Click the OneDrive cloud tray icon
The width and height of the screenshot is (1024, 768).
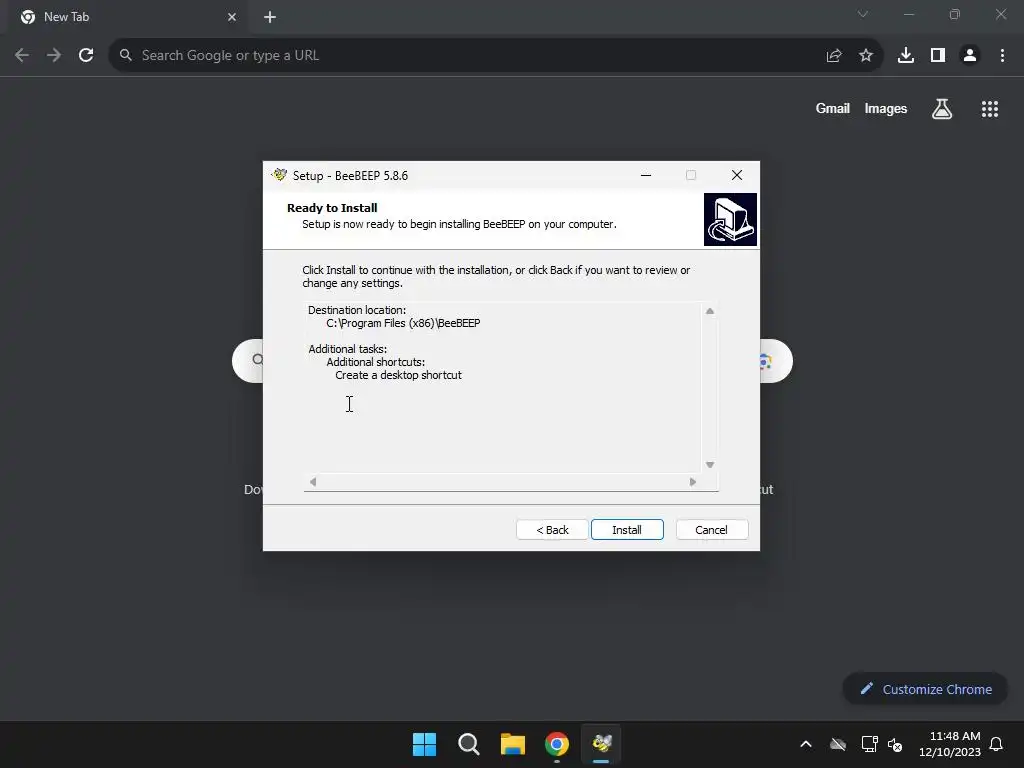[x=838, y=744]
